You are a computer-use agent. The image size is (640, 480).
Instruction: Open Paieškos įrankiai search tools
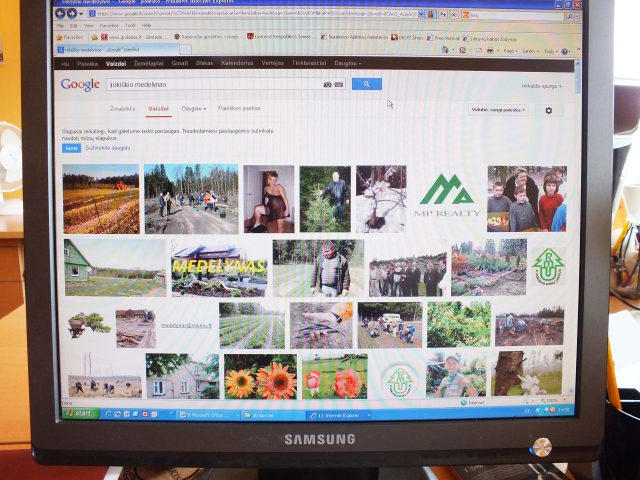(239, 109)
